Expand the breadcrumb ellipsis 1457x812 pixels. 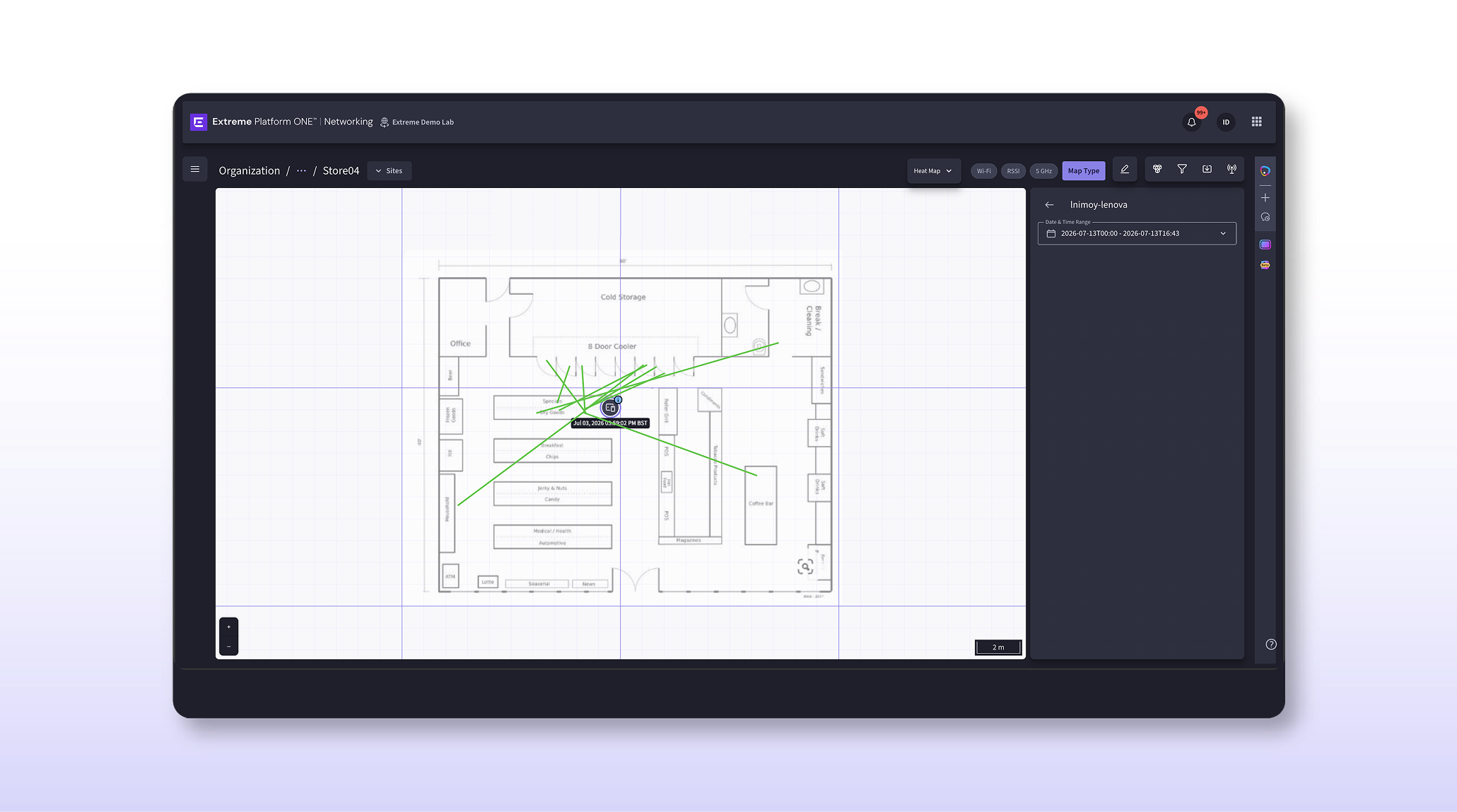coord(301,170)
